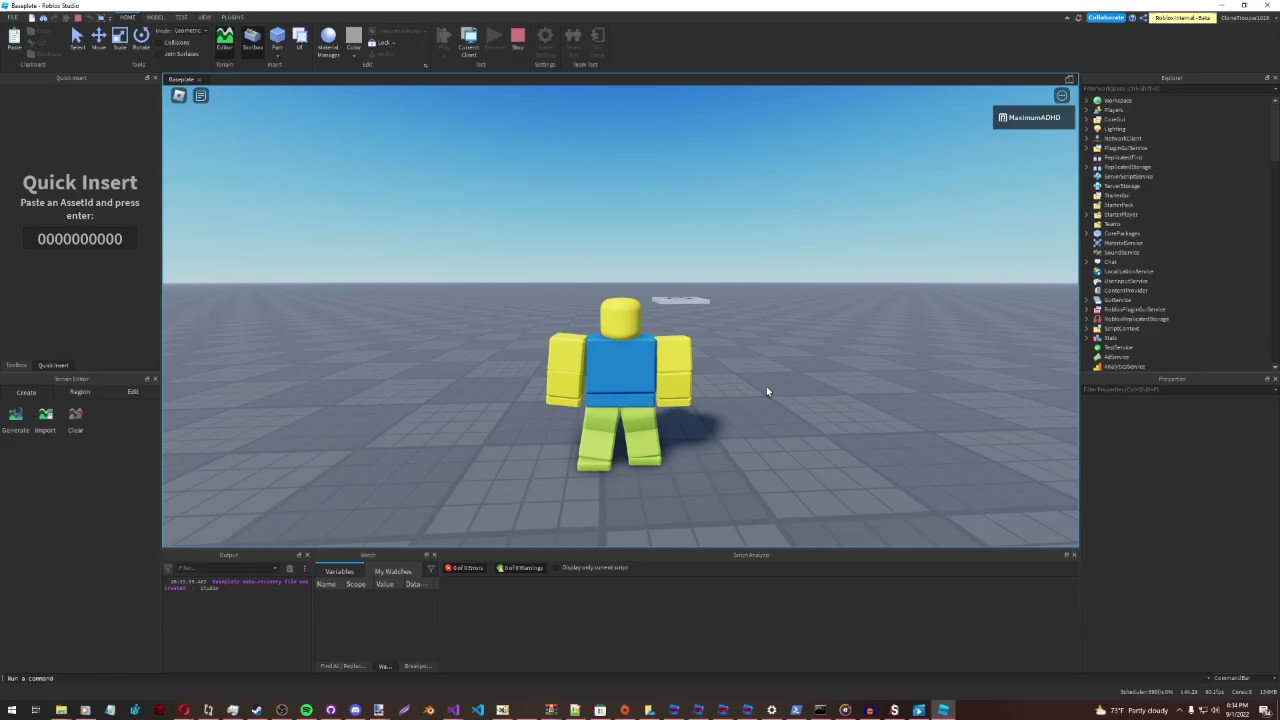
Task: Switch to the Toolbox bottom tab
Action: (x=16, y=365)
